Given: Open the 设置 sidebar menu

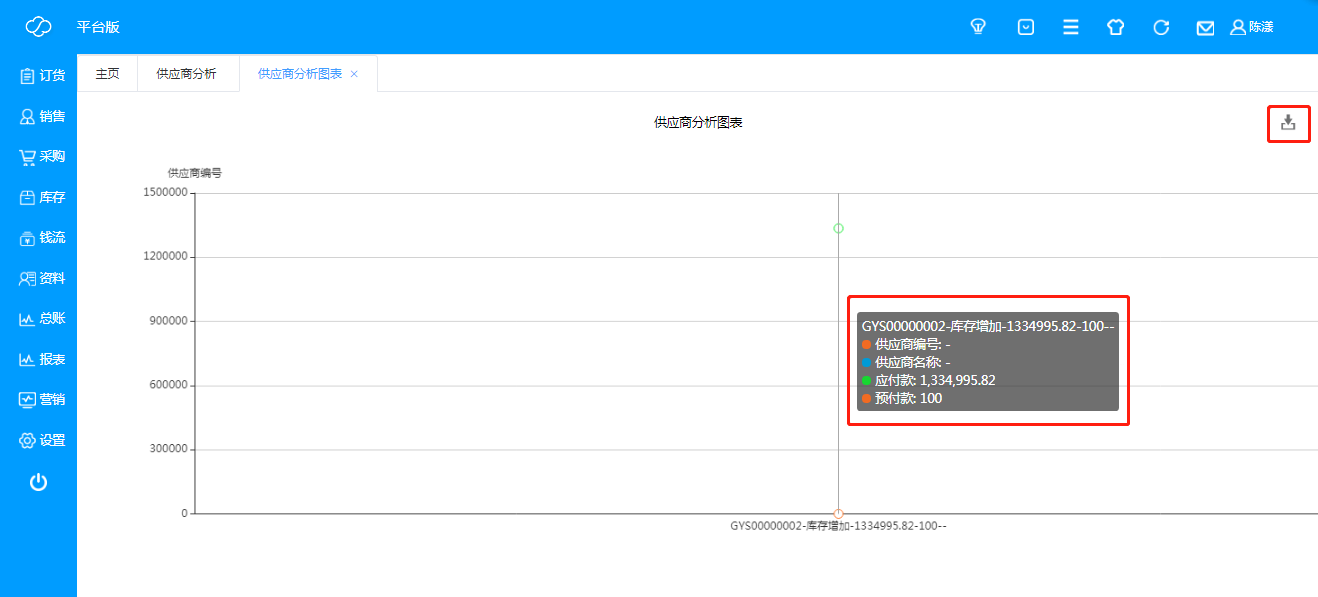Looking at the screenshot, I should [42, 440].
